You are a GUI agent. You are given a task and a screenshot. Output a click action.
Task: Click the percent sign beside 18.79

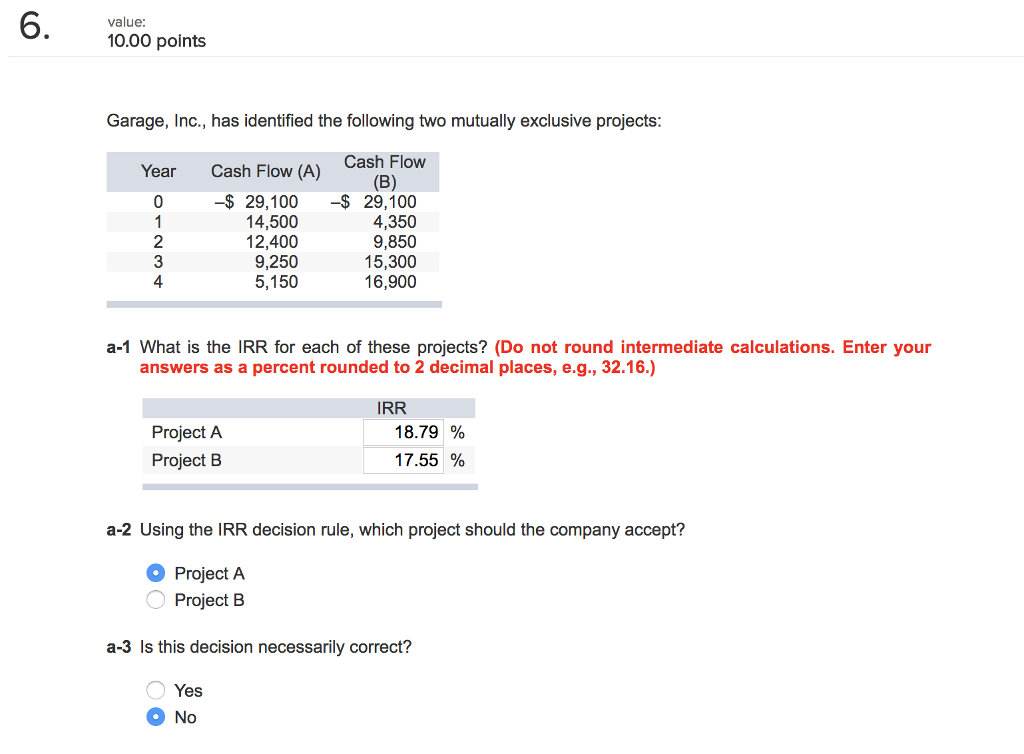(457, 432)
